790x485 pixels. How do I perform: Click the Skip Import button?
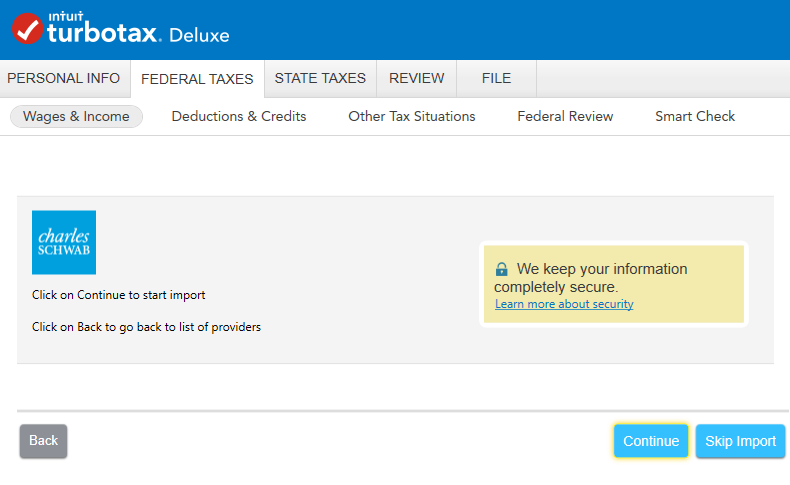(x=740, y=441)
